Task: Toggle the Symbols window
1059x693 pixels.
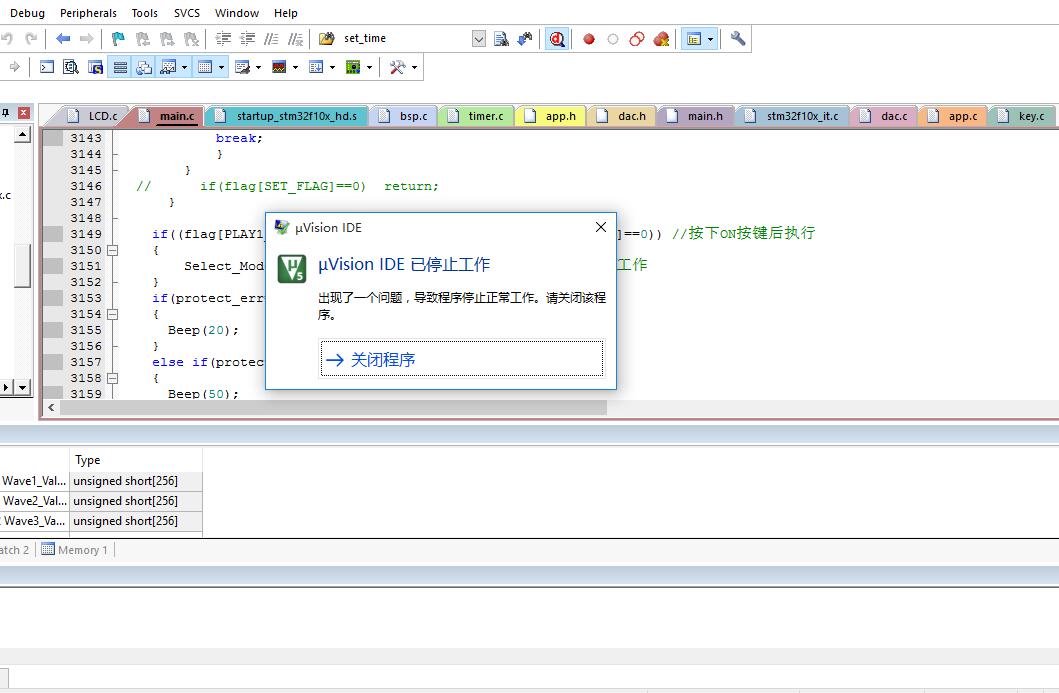Action: (95, 67)
